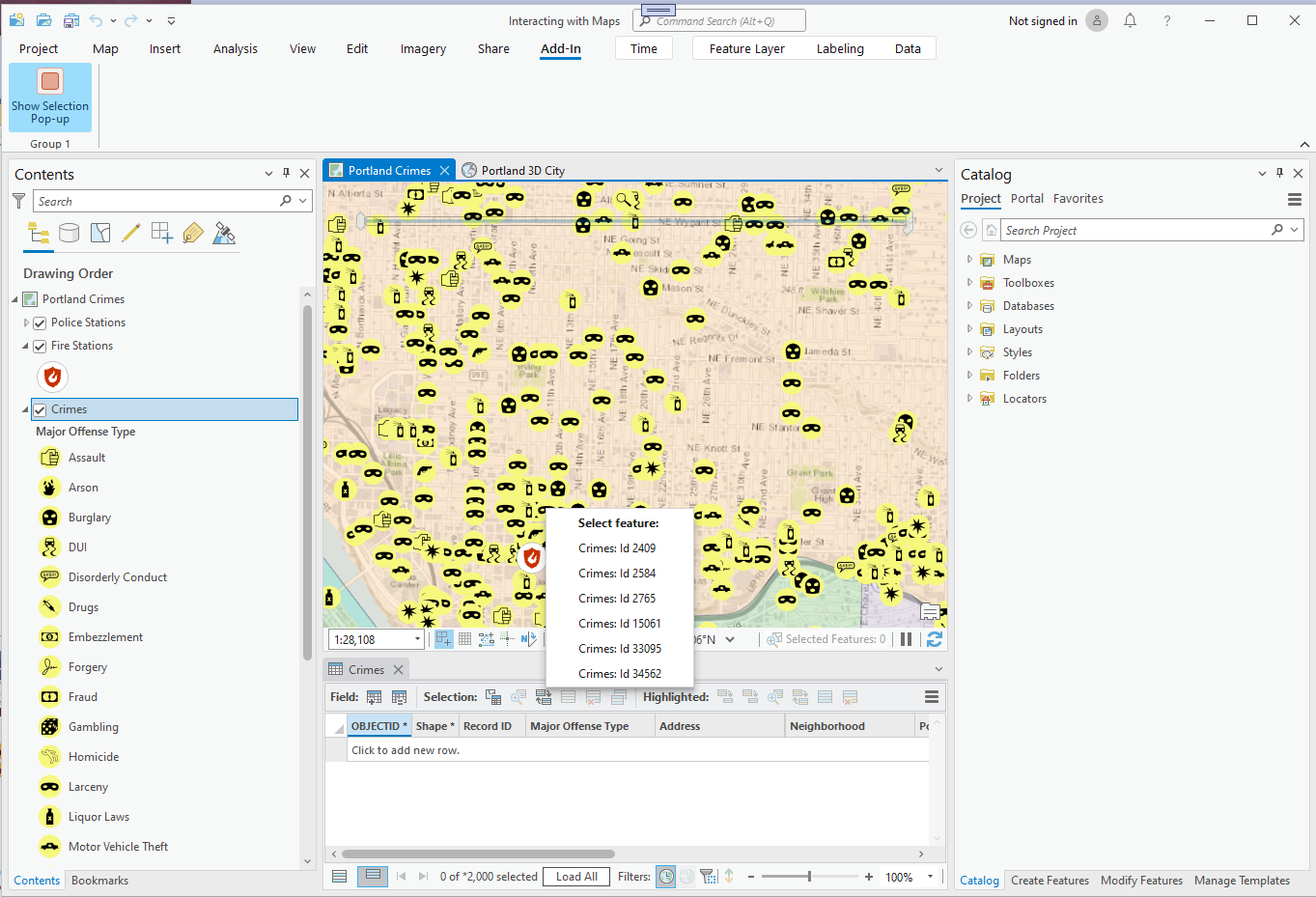Click the Show Selection Pop-up button

tap(50, 97)
